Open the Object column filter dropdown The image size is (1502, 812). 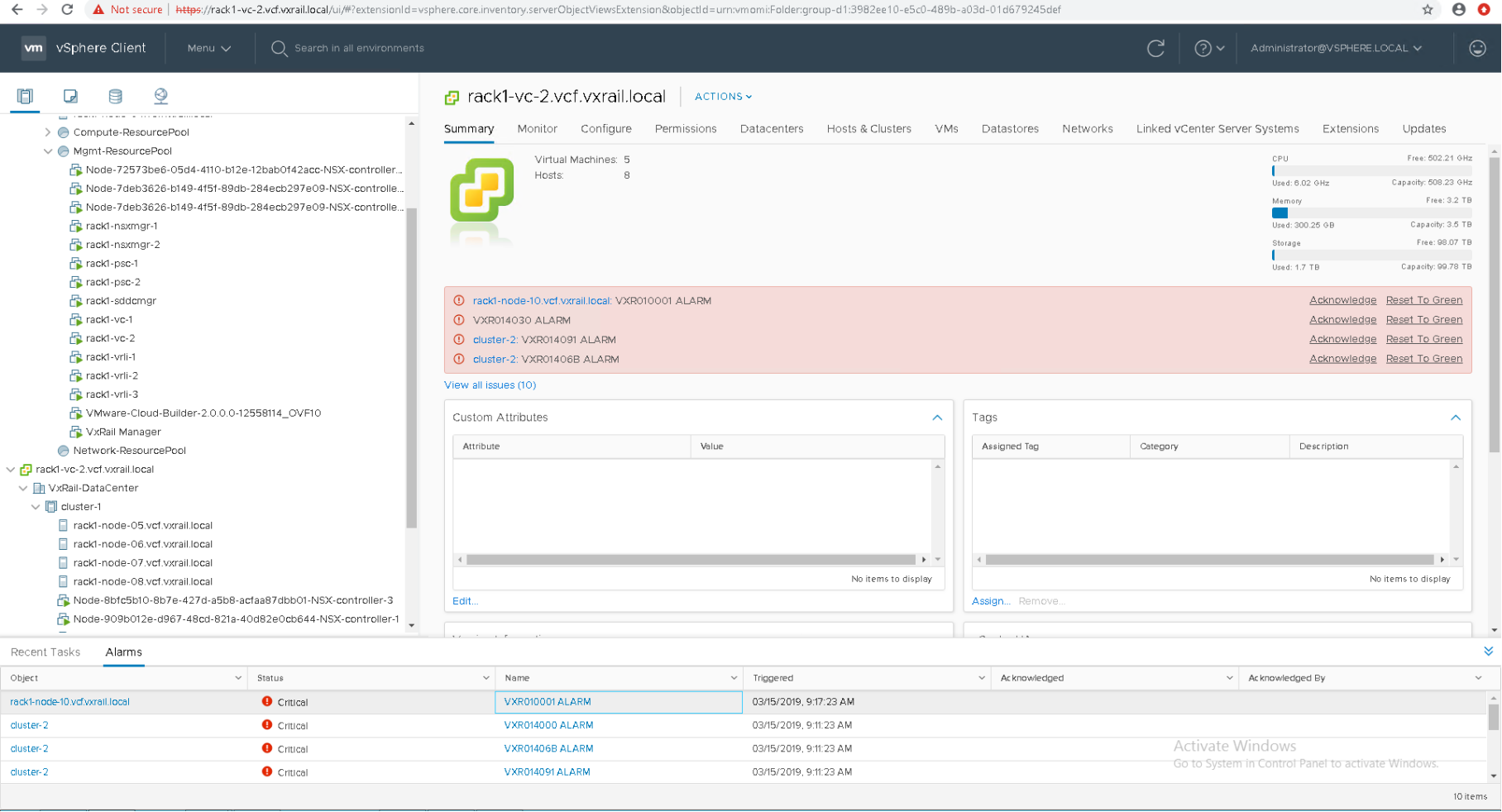click(x=238, y=678)
